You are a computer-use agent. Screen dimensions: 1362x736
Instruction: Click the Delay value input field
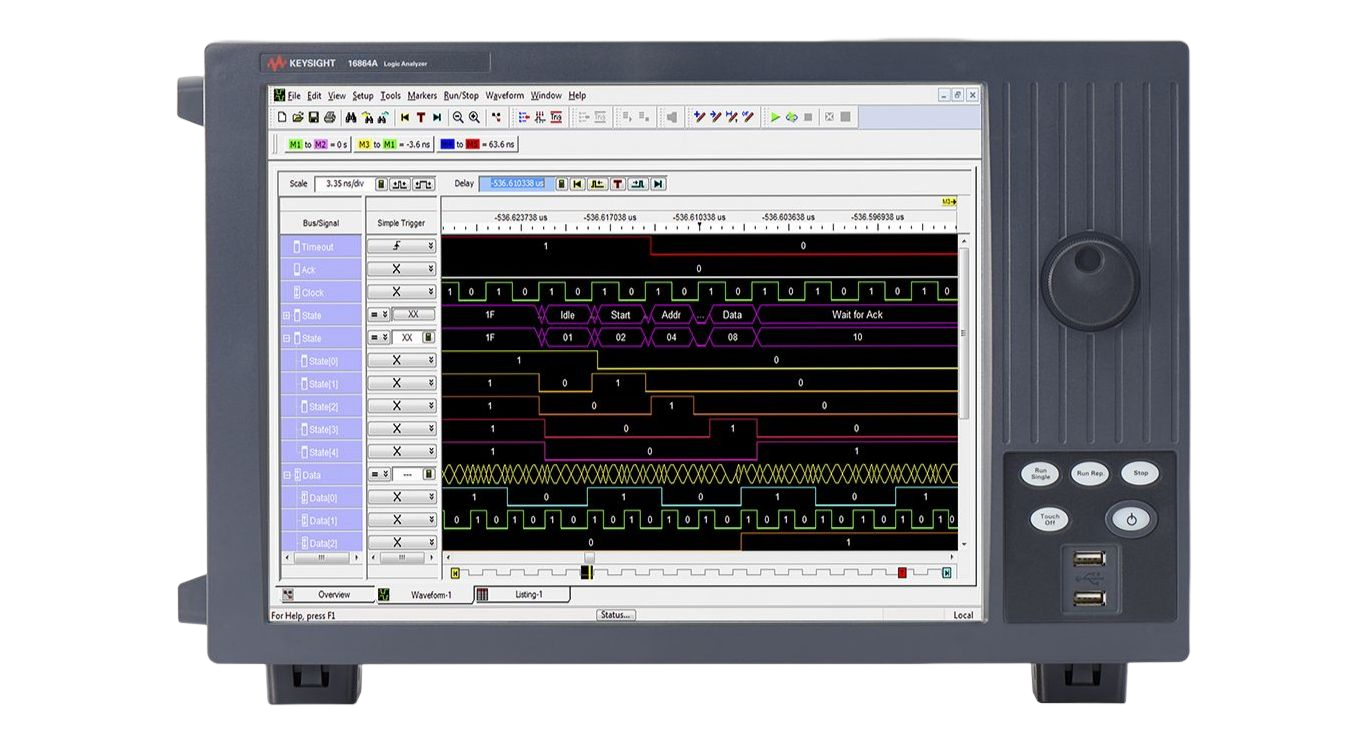[515, 184]
